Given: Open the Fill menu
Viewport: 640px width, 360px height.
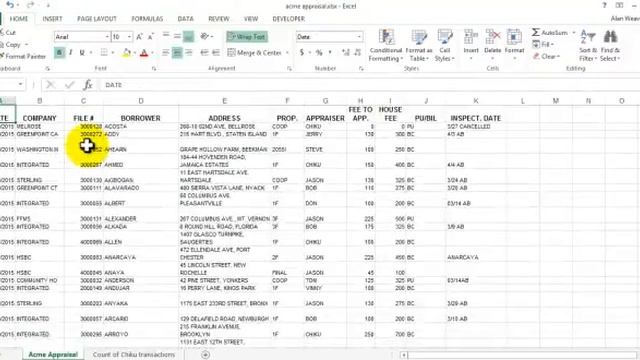Looking at the screenshot, I should click(543, 44).
